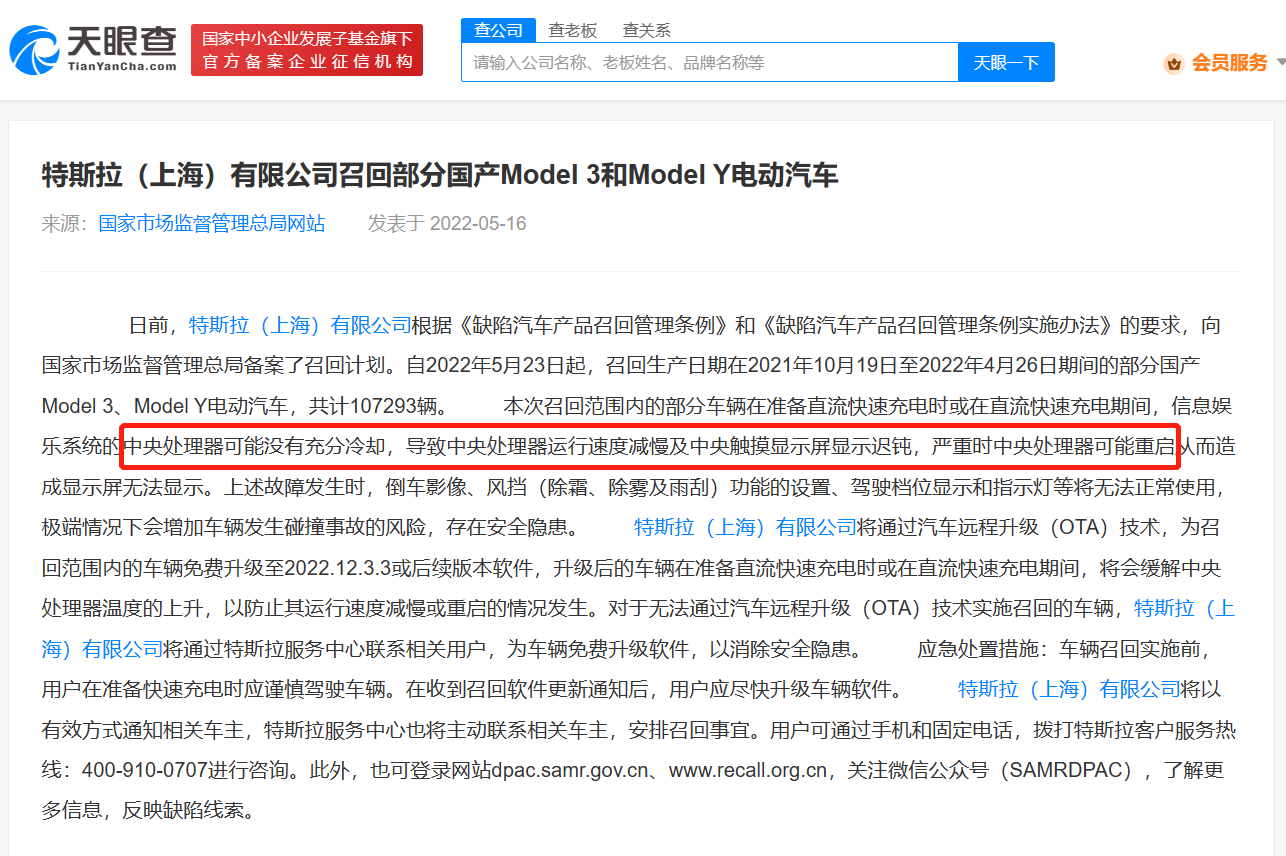Click the TianYanCha eye logo icon
Screen dimensions: 1286x856
click(35, 51)
